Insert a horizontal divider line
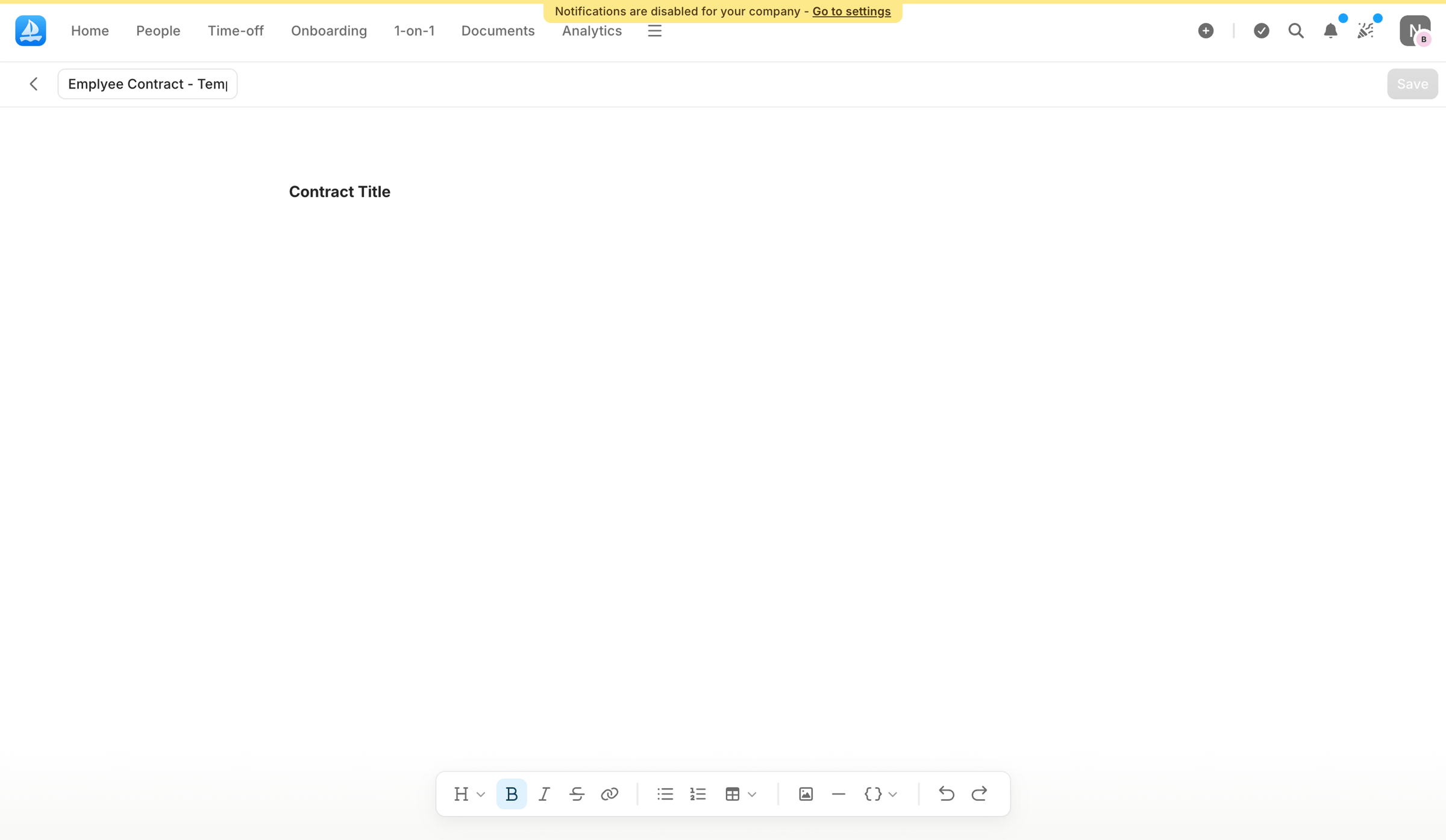1446x840 pixels. pyautogui.click(x=838, y=794)
